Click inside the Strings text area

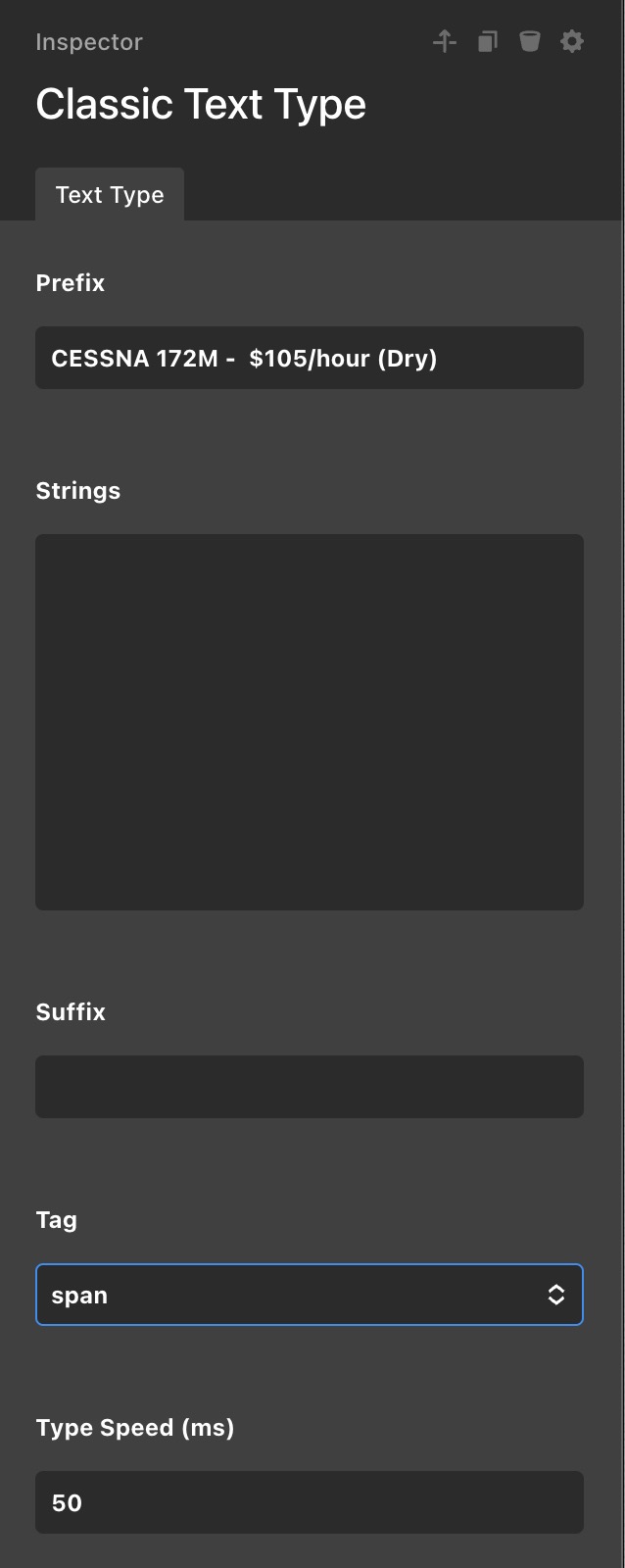[x=310, y=722]
